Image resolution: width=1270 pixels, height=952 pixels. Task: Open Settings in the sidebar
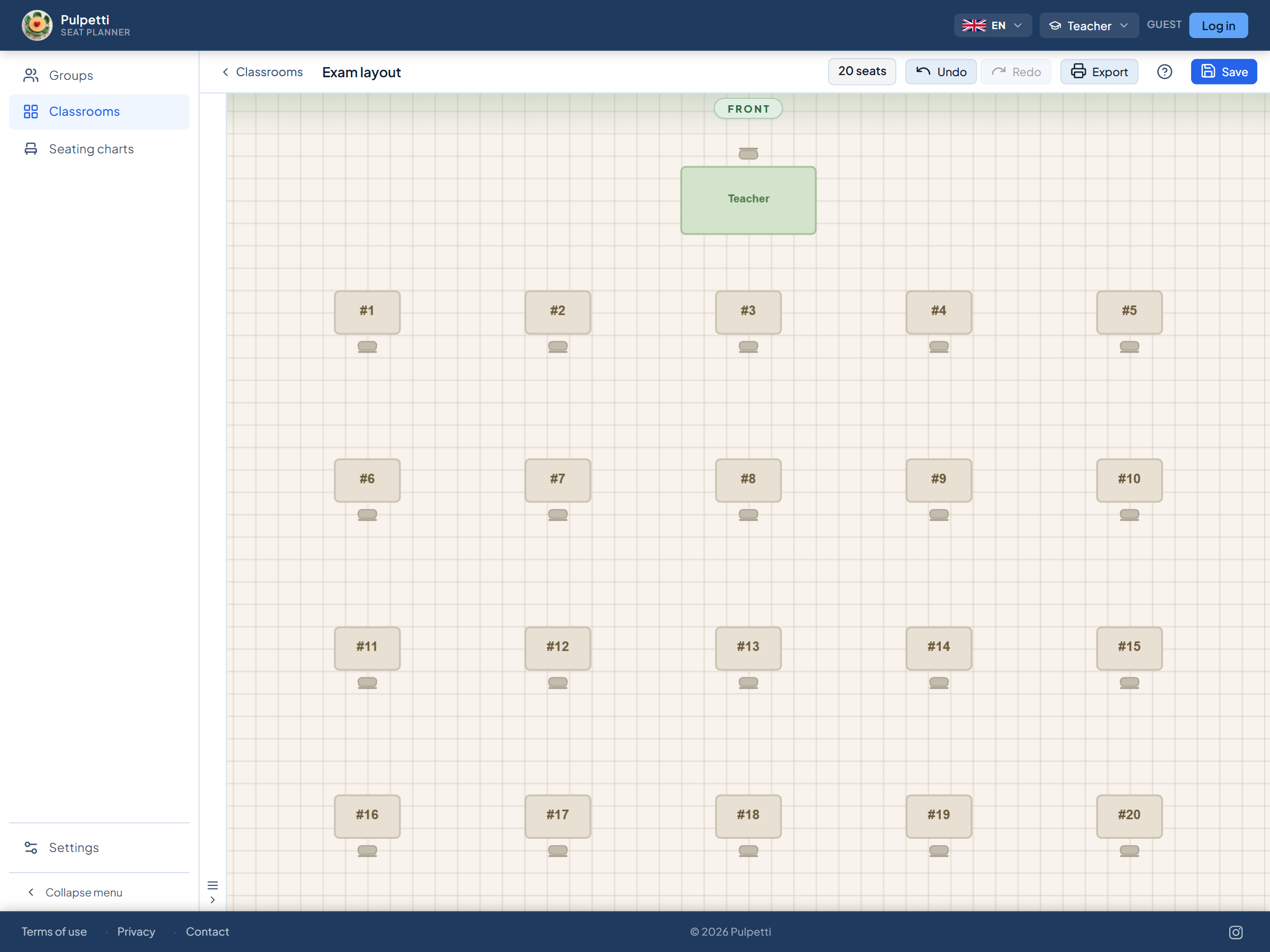[x=99, y=848]
